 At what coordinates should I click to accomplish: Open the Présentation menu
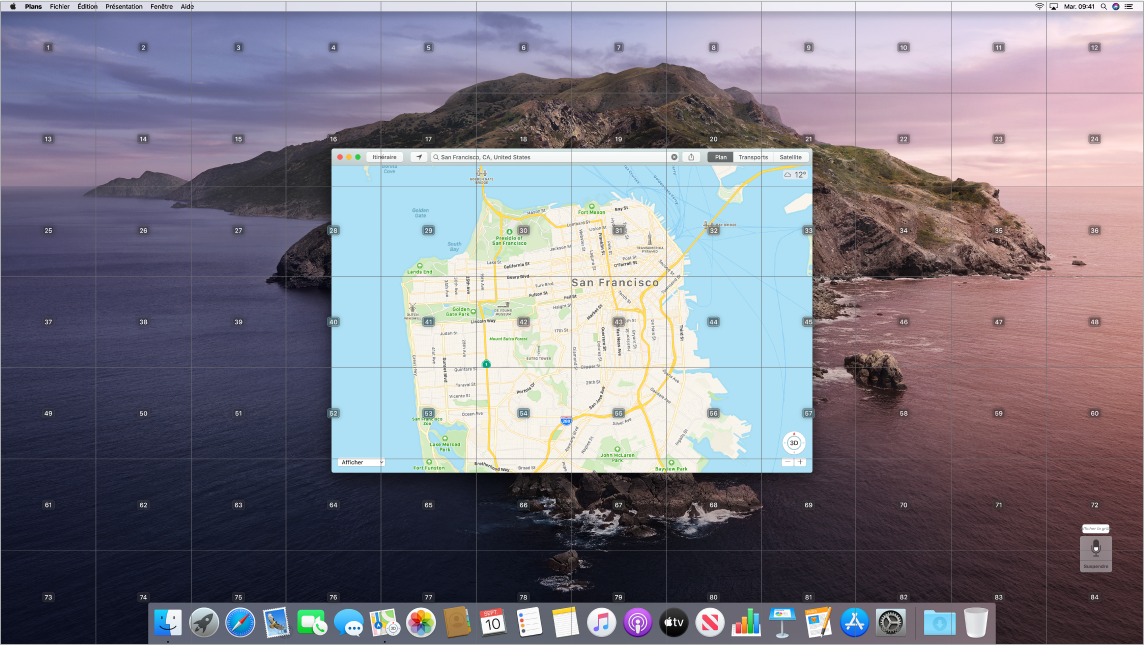[124, 6]
